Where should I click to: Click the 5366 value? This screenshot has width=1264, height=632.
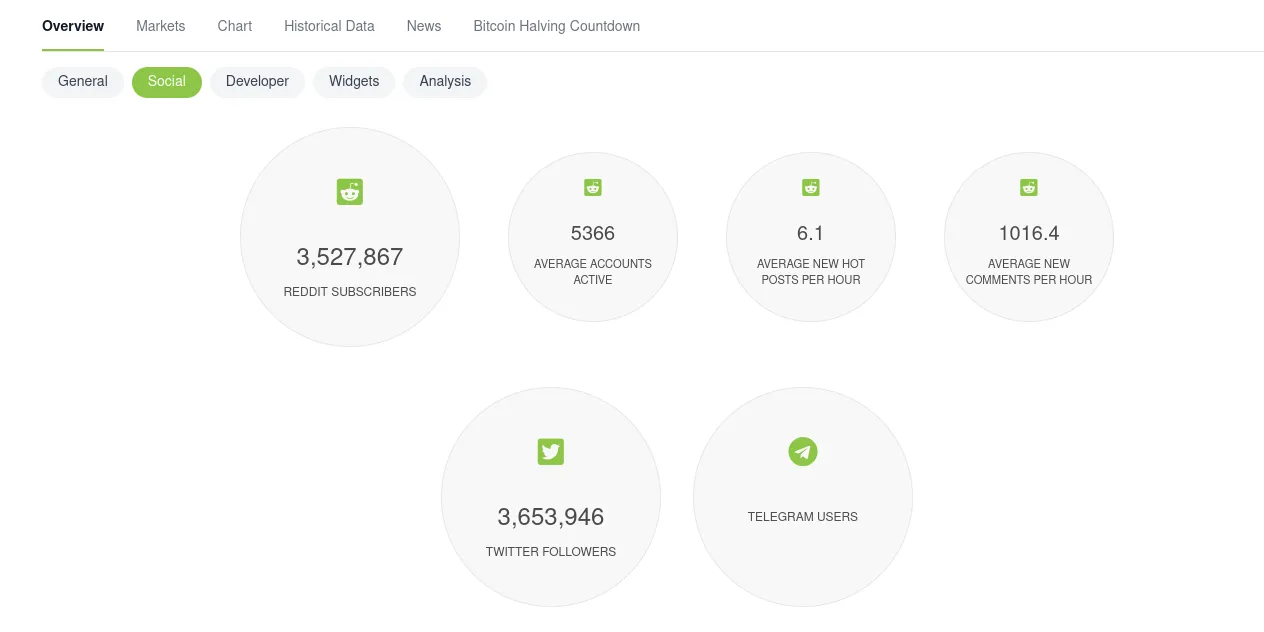[593, 233]
